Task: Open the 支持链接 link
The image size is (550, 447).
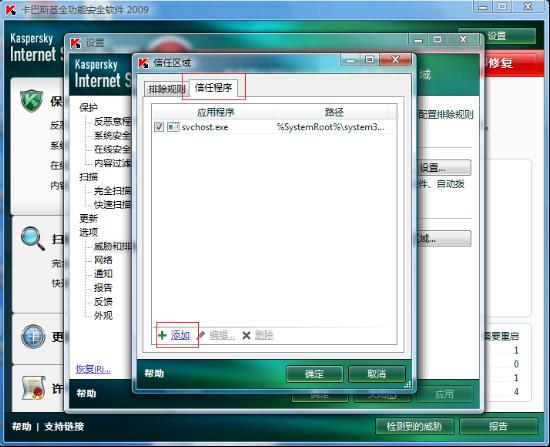Action: pyautogui.click(x=64, y=427)
